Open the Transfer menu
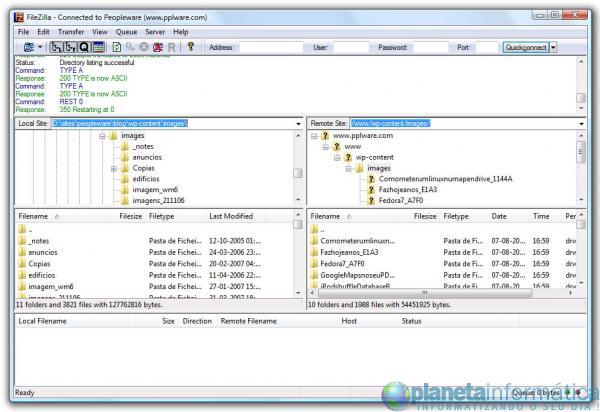This screenshot has height=412, width=600. pos(71,32)
